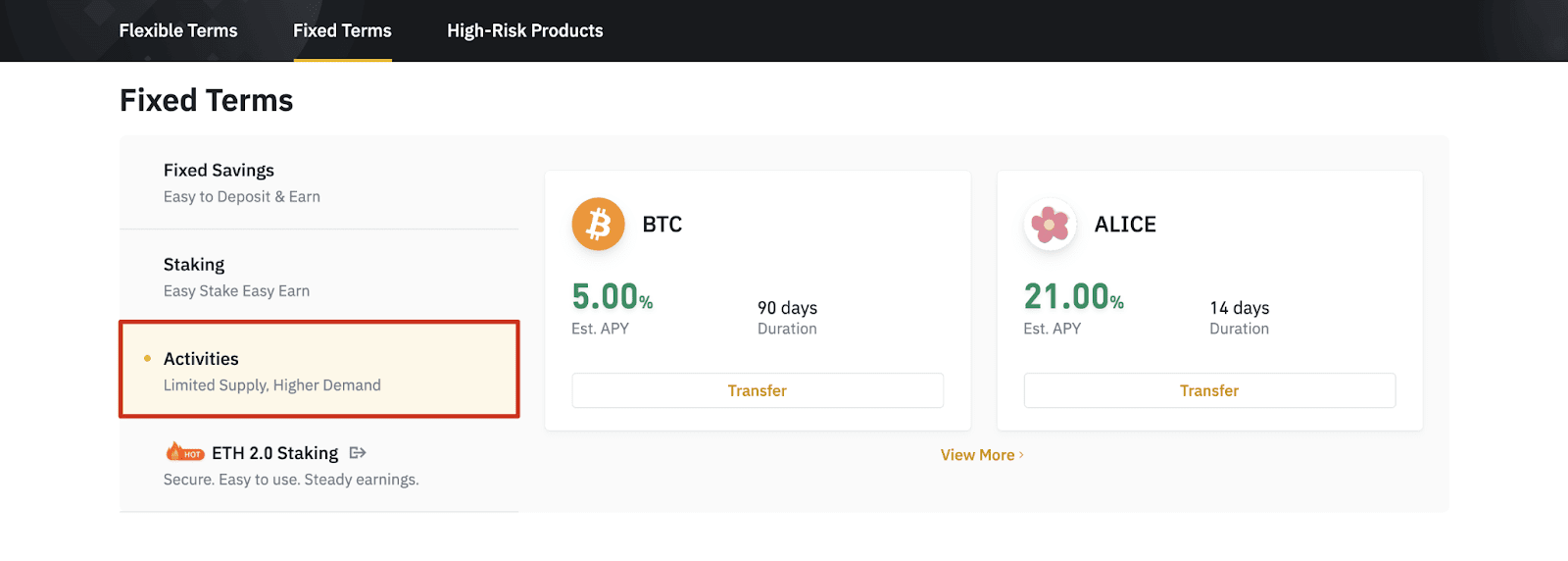1568x561 pixels.
Task: Click the orange Bitcoin coin icon
Action: (x=598, y=225)
